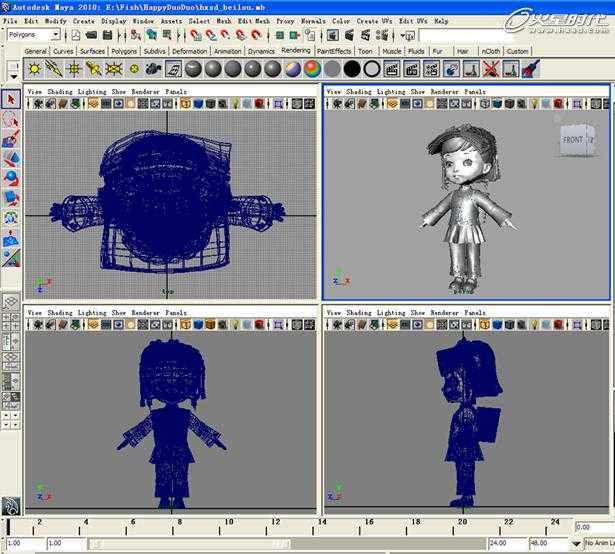This screenshot has height=554, width=615.
Task: Switch to the Polygons shelf tab
Action: coord(124,51)
